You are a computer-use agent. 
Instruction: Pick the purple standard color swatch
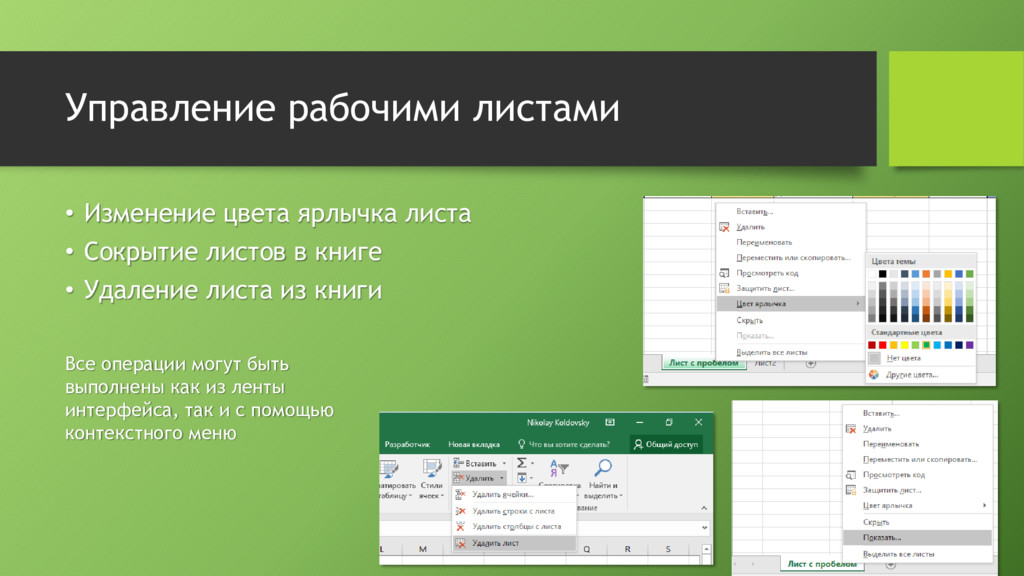click(970, 345)
